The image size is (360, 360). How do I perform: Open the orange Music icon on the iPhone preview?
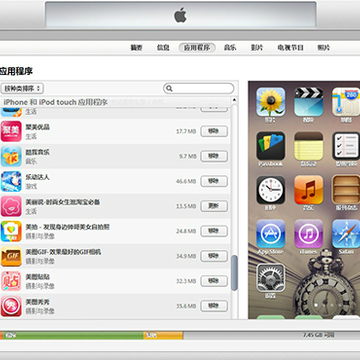pos(309,190)
